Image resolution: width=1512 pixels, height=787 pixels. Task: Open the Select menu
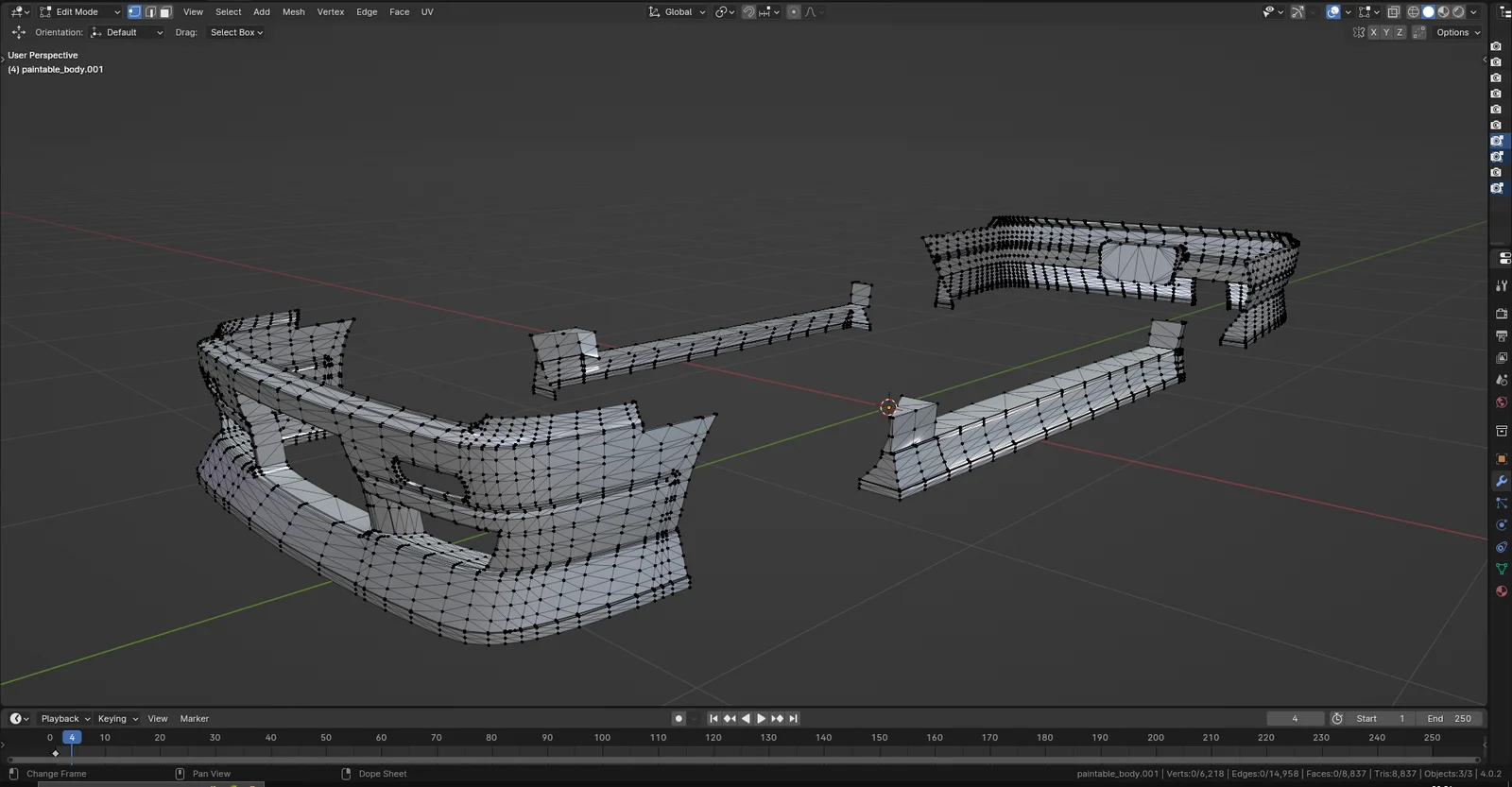click(229, 12)
